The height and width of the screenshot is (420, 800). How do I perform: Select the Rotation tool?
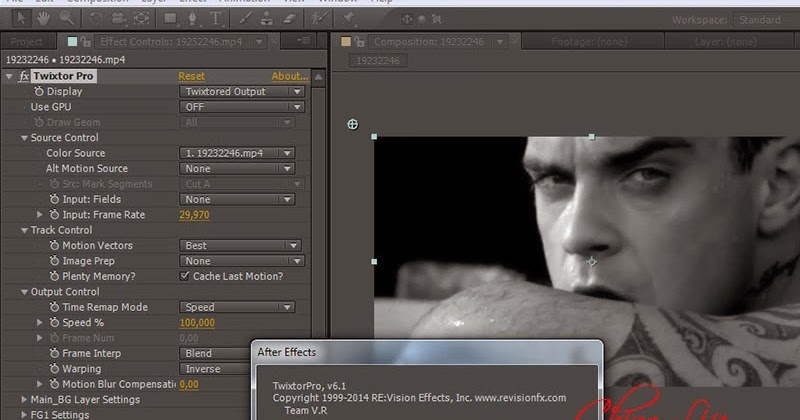[x=95, y=19]
